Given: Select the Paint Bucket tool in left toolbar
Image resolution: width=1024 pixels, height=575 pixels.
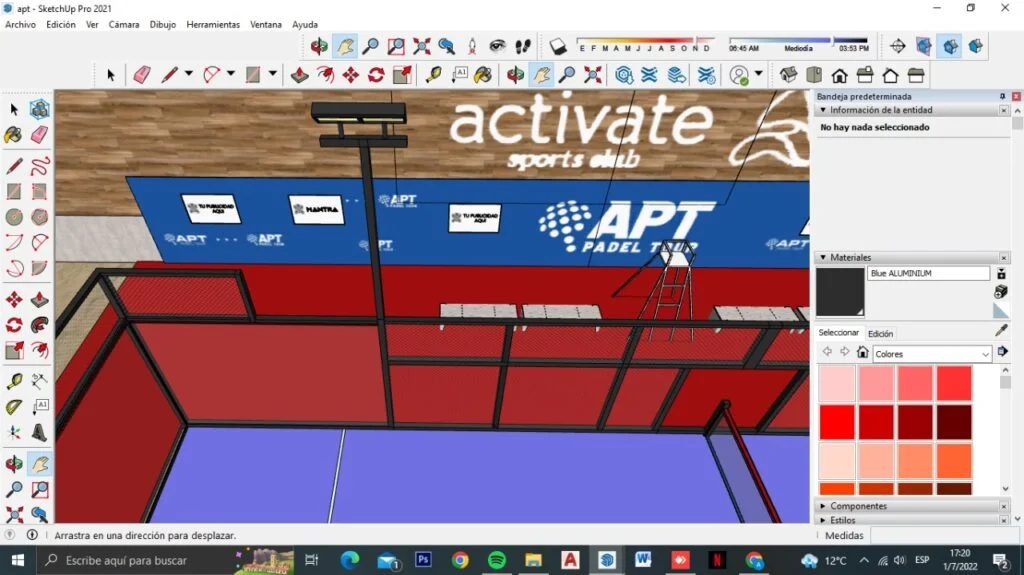Looking at the screenshot, I should pos(14,135).
